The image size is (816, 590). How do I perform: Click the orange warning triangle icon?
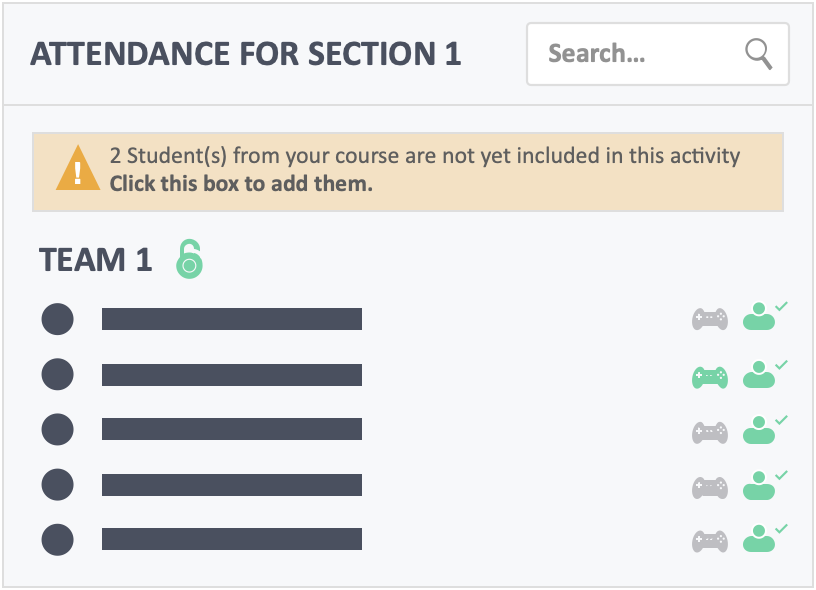pyautogui.click(x=78, y=168)
